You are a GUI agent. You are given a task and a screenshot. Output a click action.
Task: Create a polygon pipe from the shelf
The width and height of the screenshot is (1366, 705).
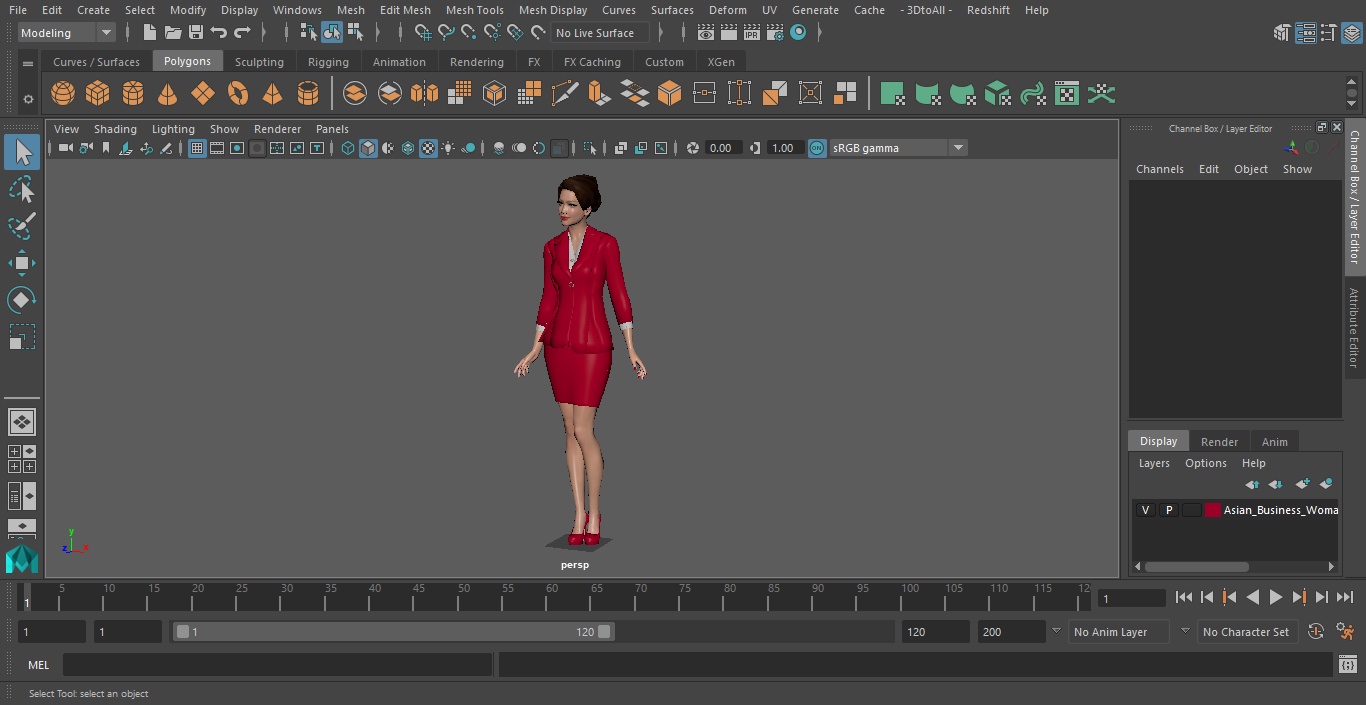308,94
